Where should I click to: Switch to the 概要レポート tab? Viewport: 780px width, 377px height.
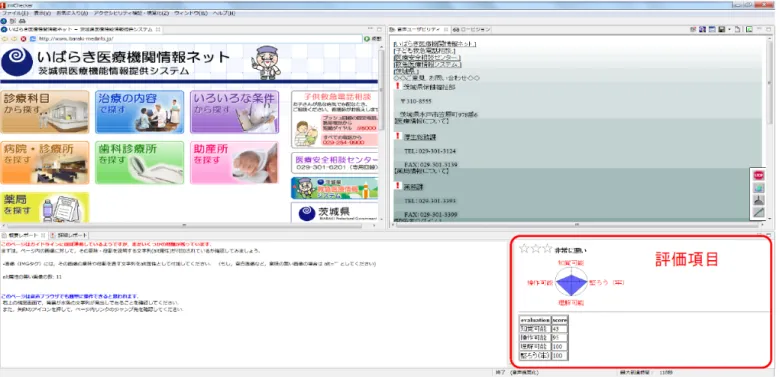[x=24, y=235]
